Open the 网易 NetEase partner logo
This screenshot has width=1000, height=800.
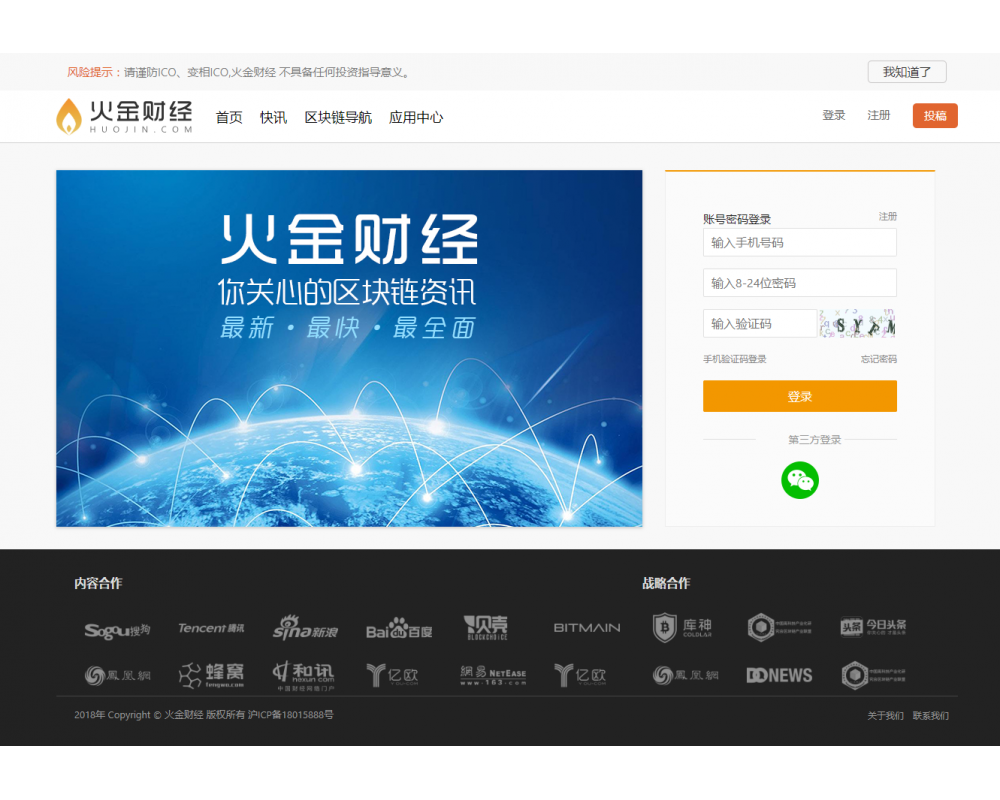[x=493, y=675]
